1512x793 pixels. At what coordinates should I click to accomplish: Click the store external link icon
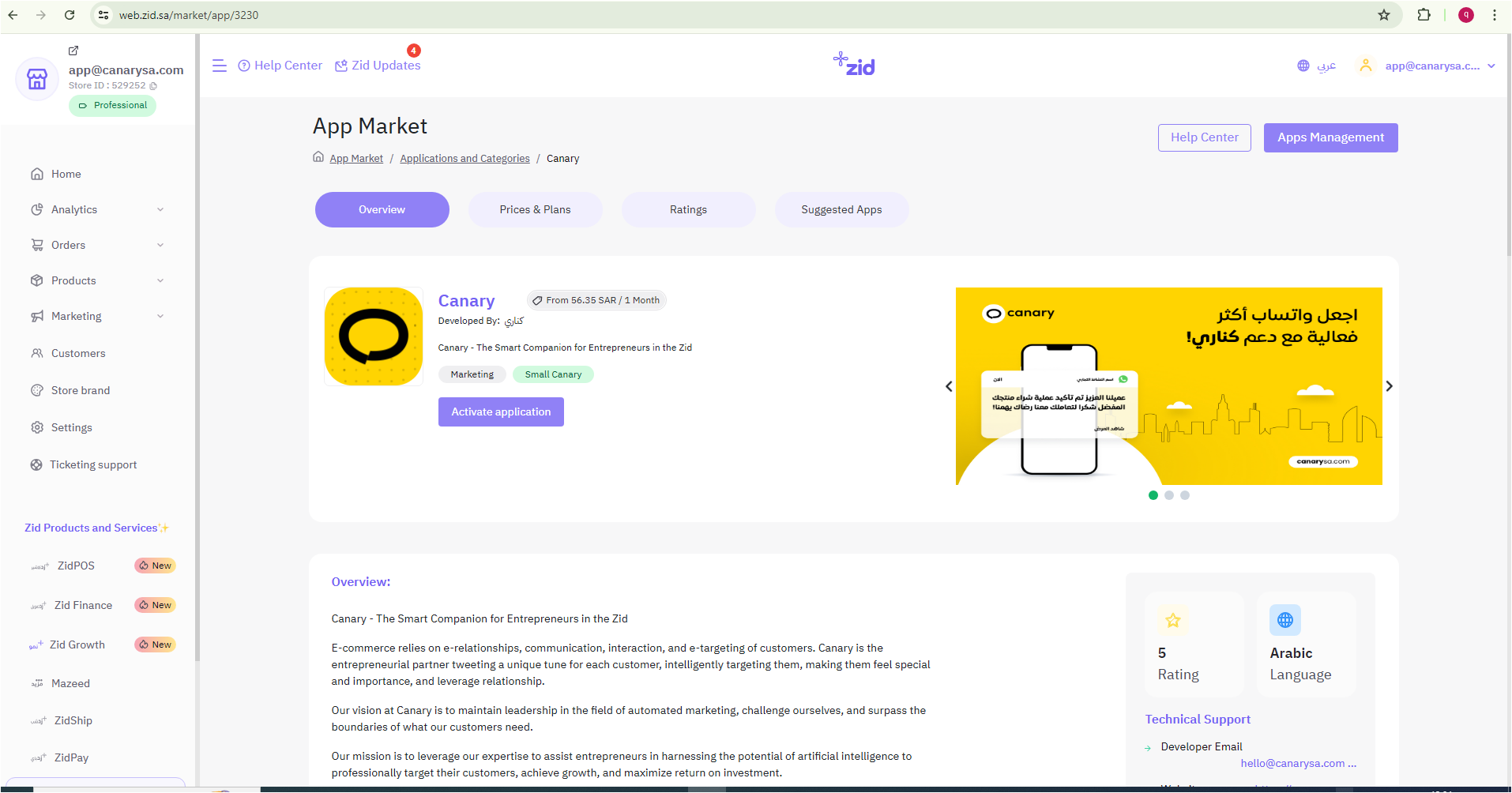click(73, 51)
